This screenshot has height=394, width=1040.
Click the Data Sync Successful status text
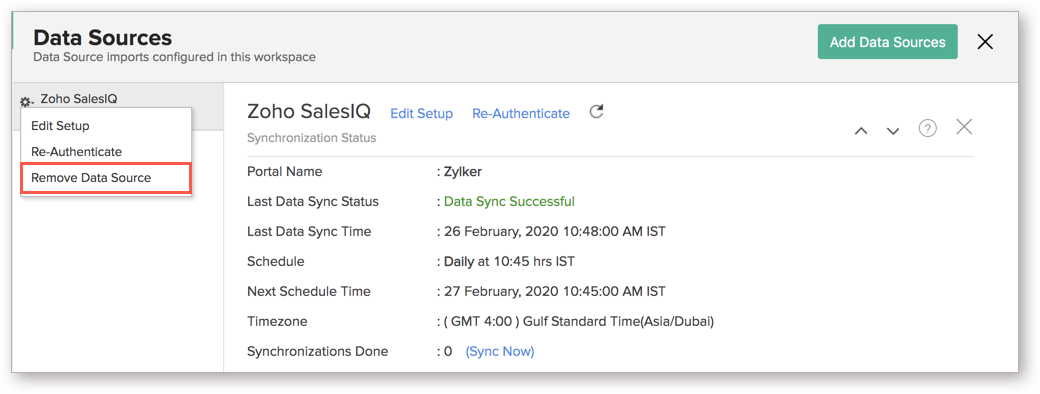coord(509,202)
